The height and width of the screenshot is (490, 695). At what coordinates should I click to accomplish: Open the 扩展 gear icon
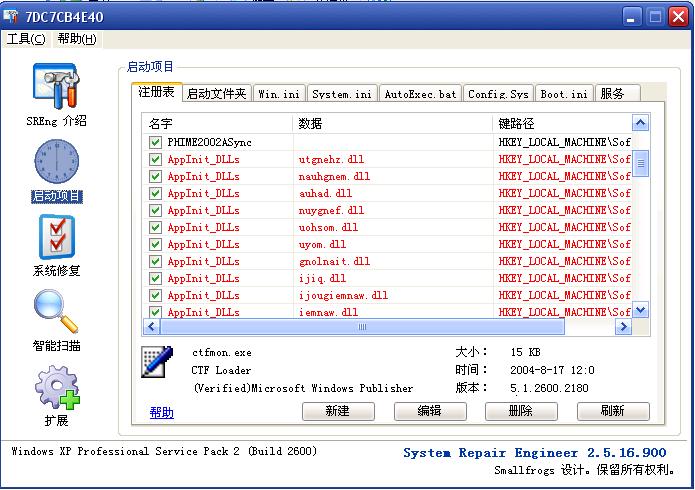point(57,387)
